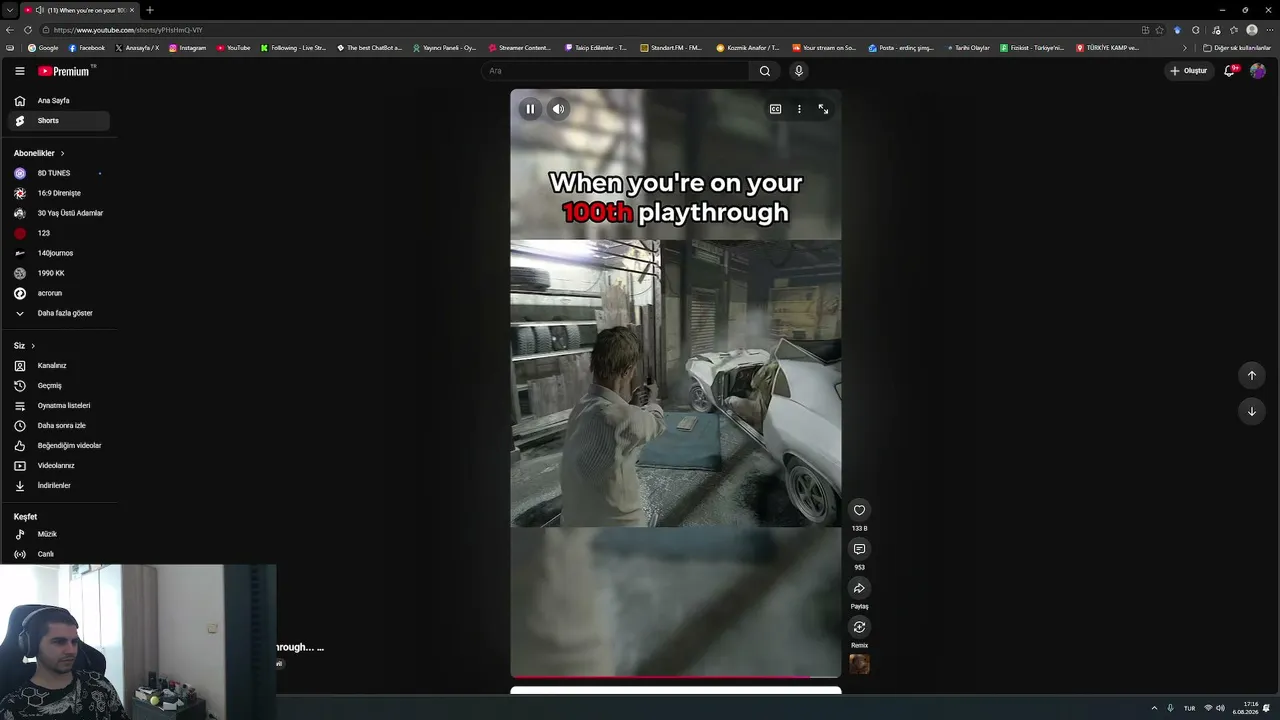The image size is (1280, 720).
Task: Go to Ana Sayfa in sidebar
Action: click(59, 101)
